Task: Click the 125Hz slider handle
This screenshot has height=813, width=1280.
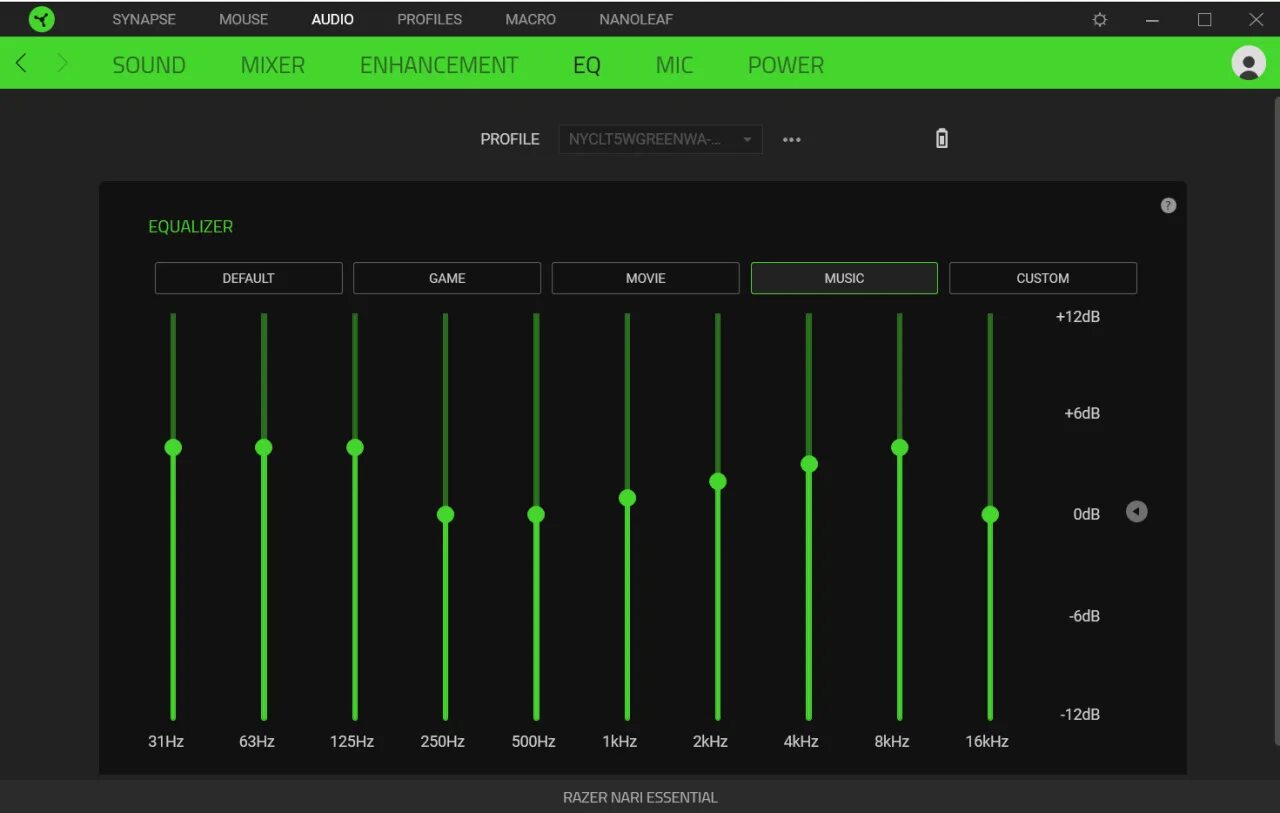Action: tap(355, 447)
